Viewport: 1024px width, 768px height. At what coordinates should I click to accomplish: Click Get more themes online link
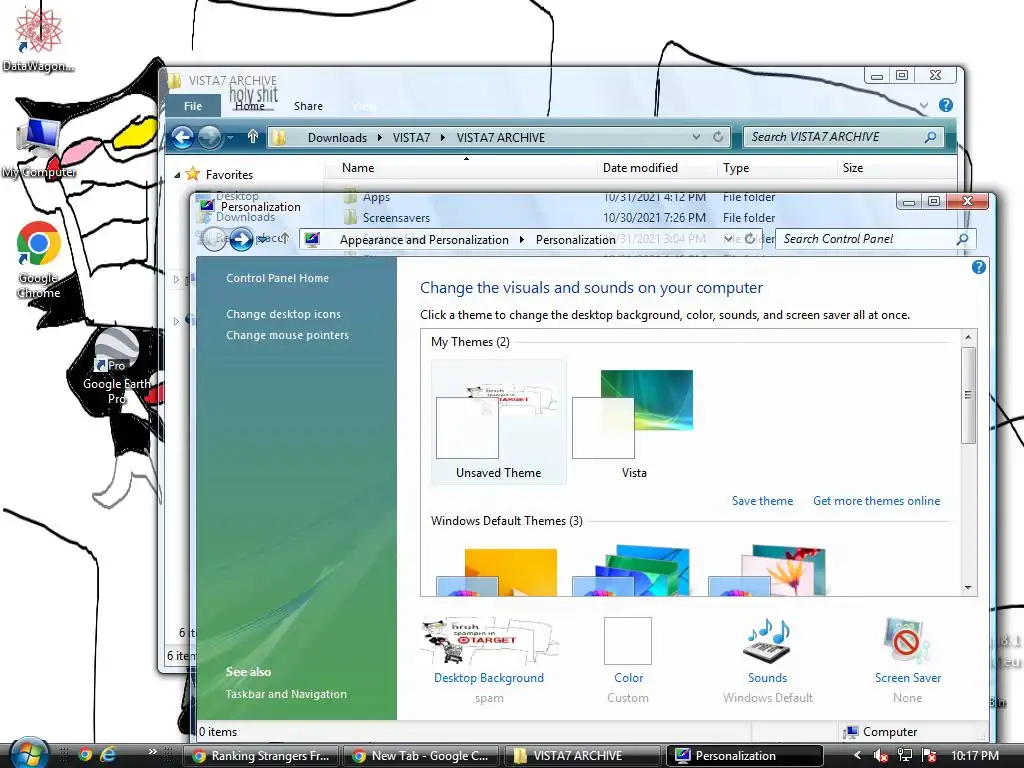(x=876, y=501)
